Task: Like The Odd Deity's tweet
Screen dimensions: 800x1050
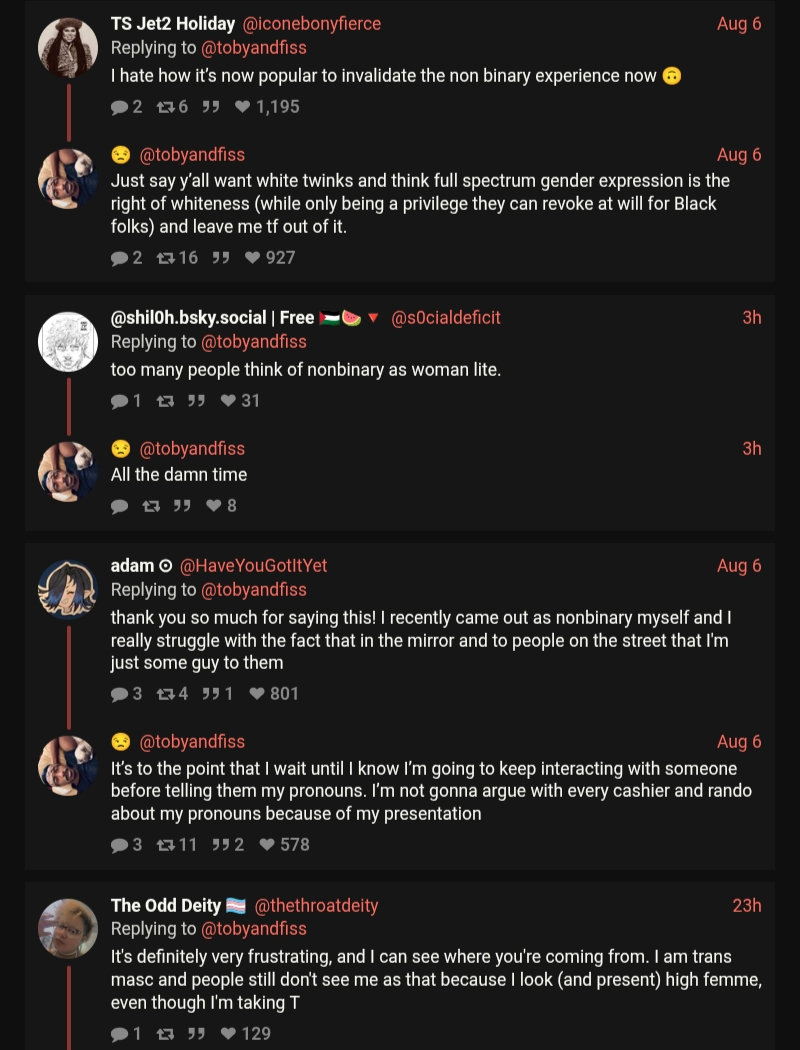Action: coord(228,1034)
